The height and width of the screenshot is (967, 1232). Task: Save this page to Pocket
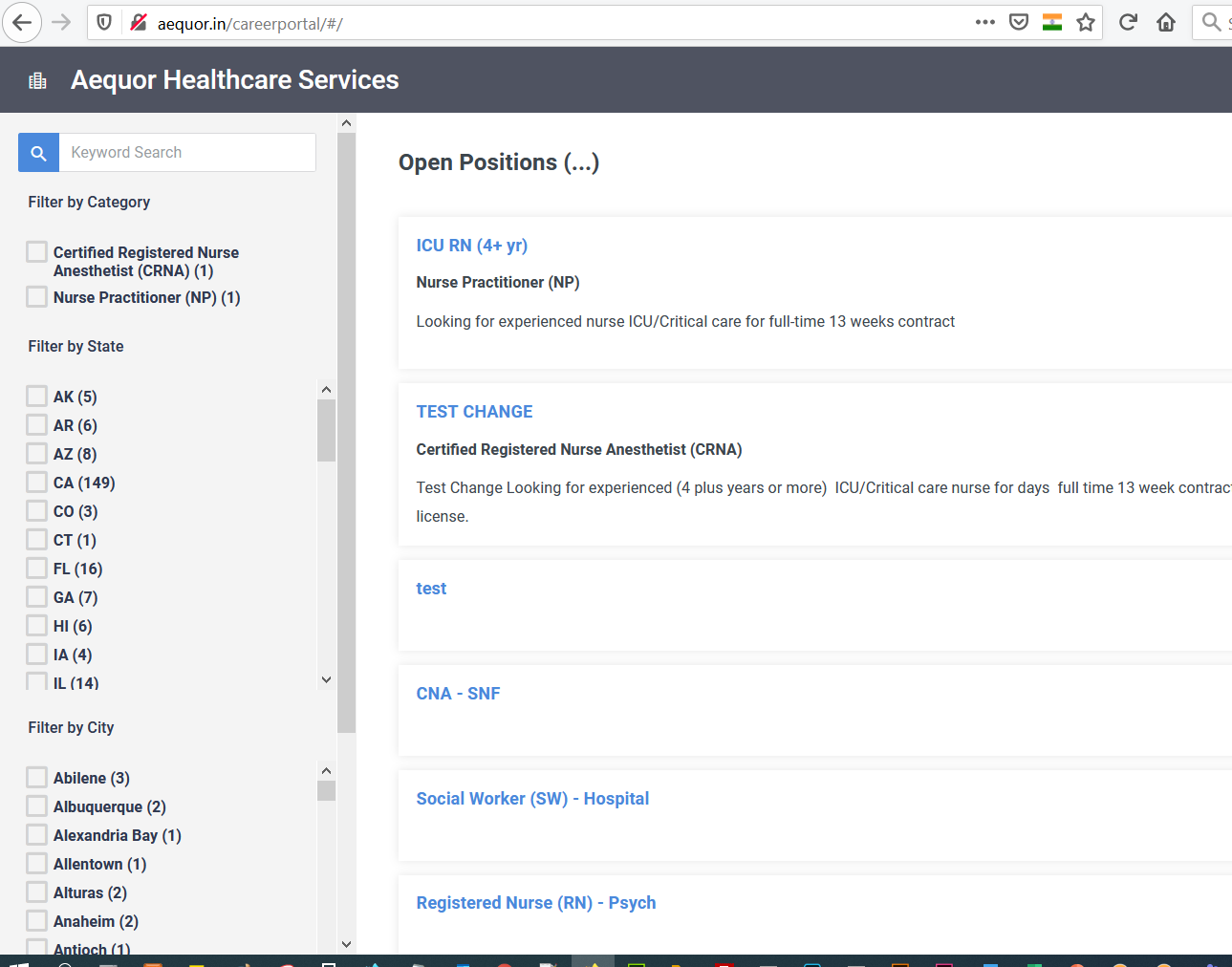1019,21
